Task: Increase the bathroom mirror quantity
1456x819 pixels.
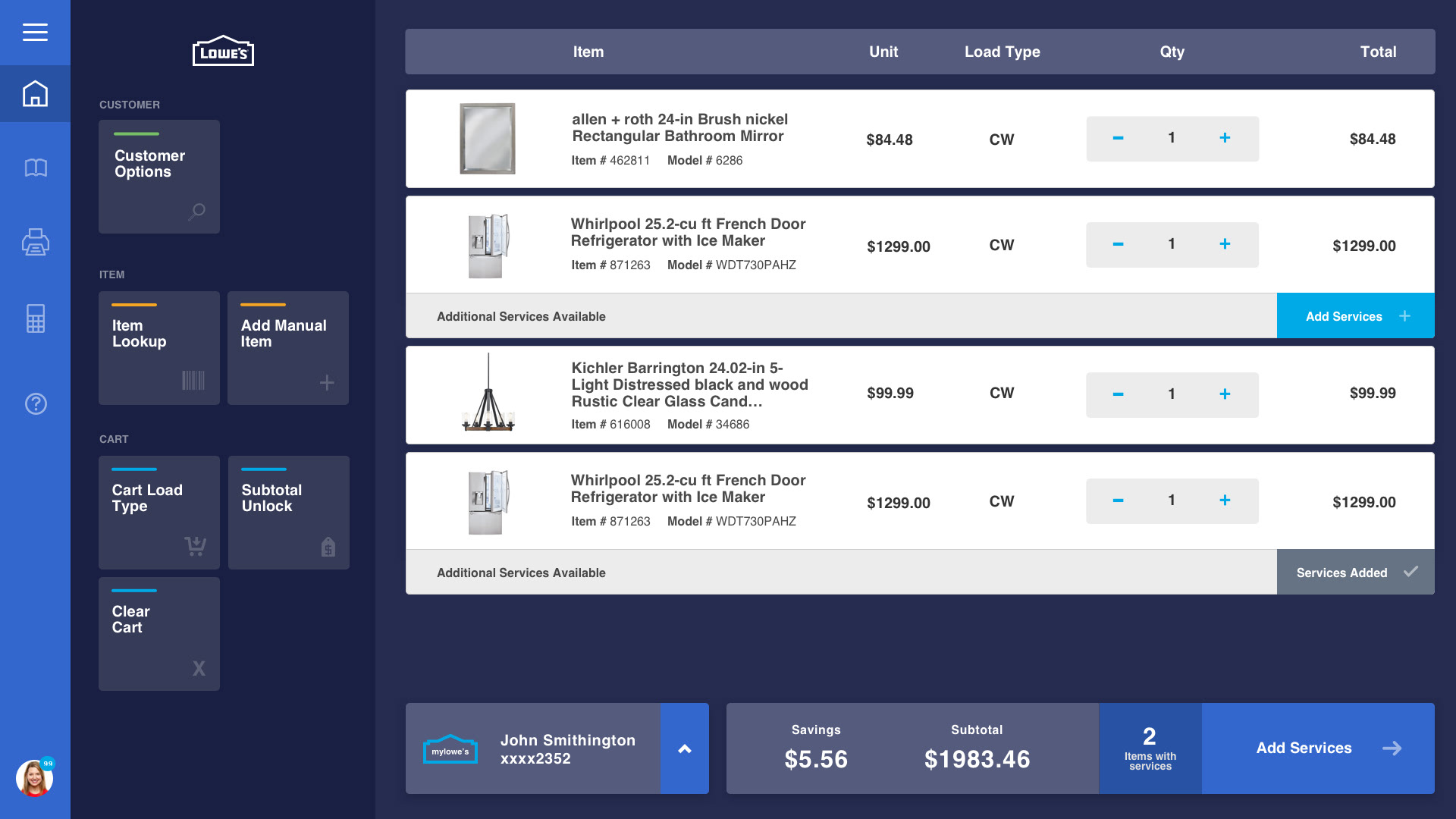Action: pos(1225,138)
